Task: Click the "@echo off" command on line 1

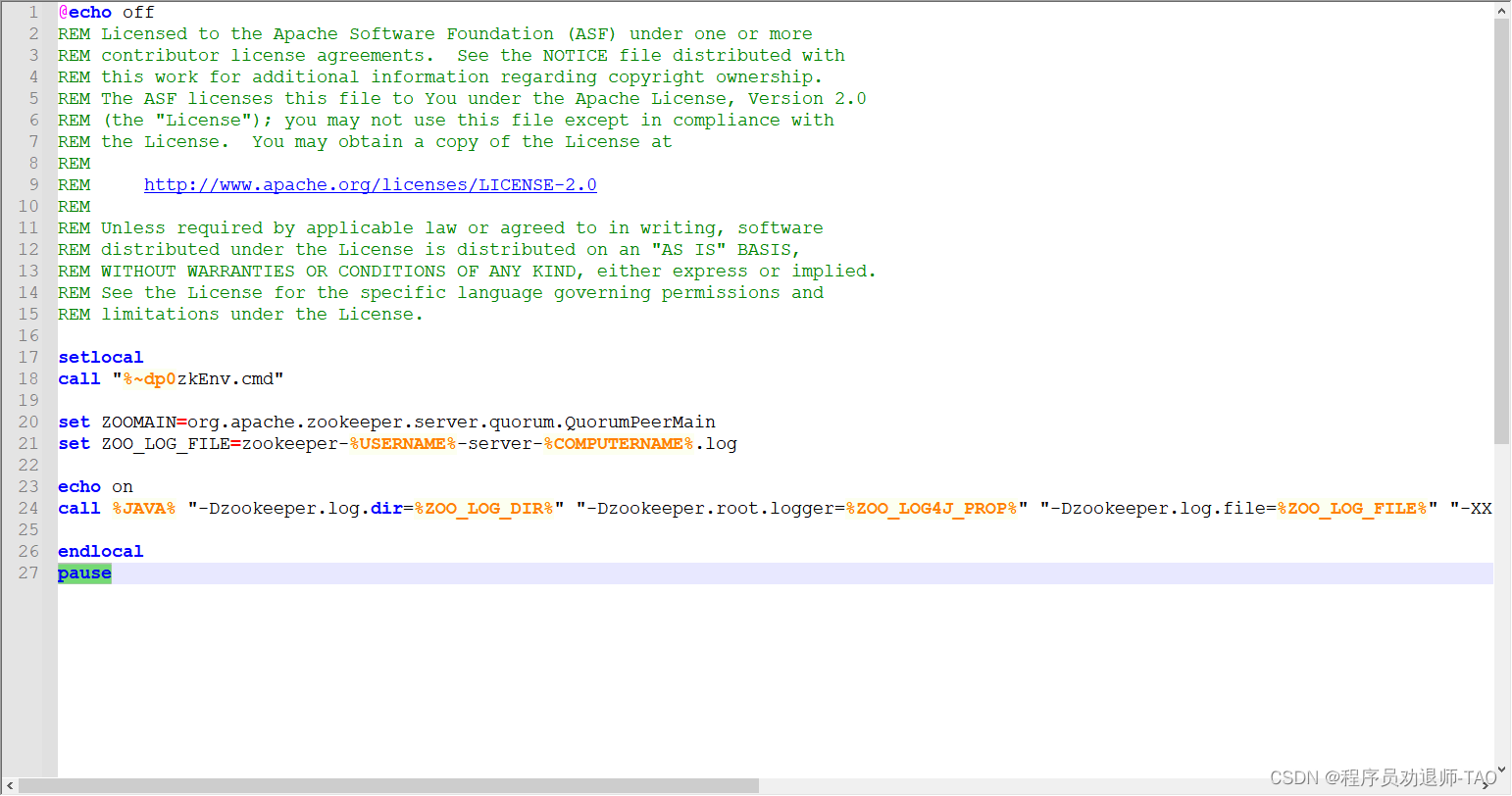Action: tap(107, 12)
